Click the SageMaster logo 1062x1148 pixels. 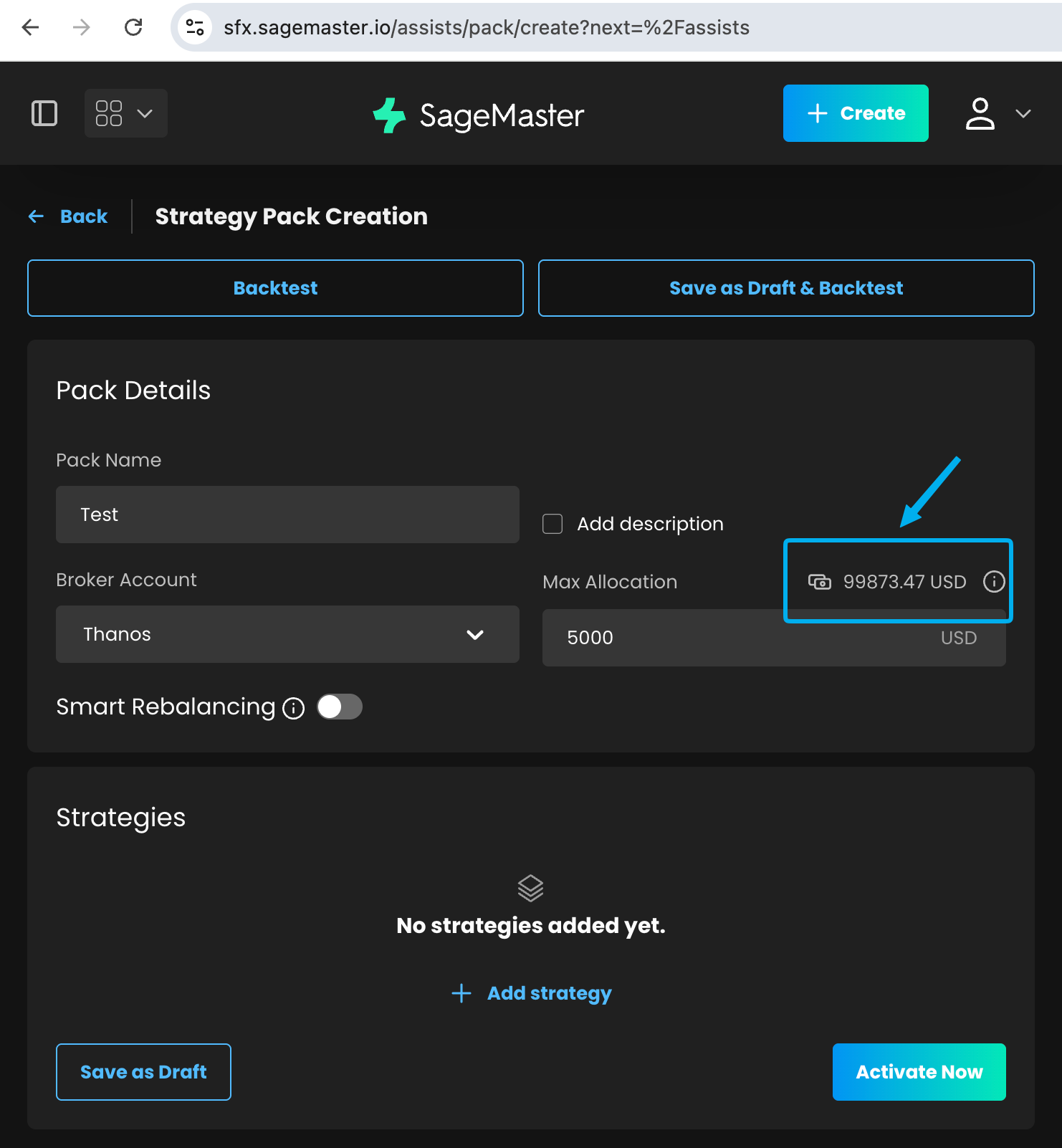479,115
